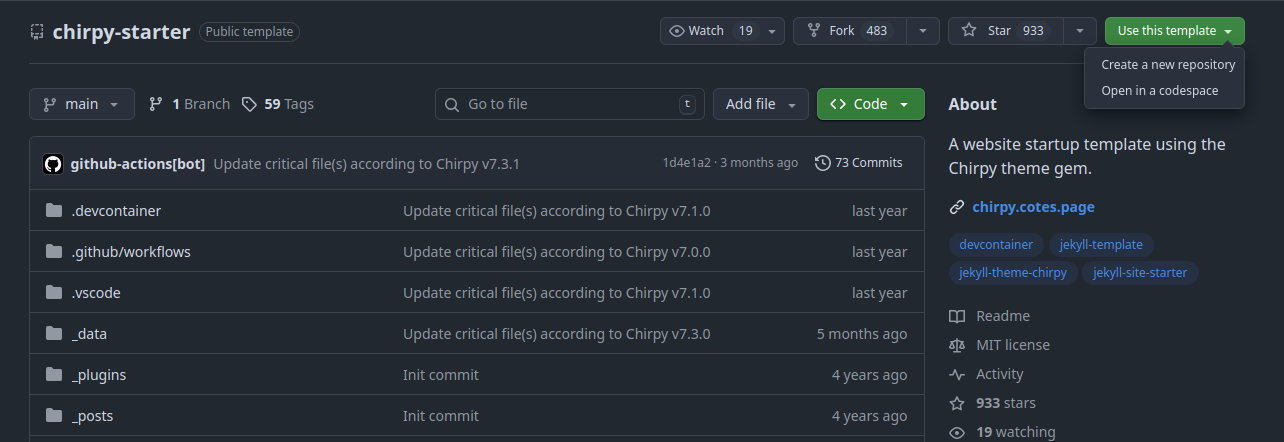
Task: Open the Star lists dropdown arrow
Action: coord(1079,31)
